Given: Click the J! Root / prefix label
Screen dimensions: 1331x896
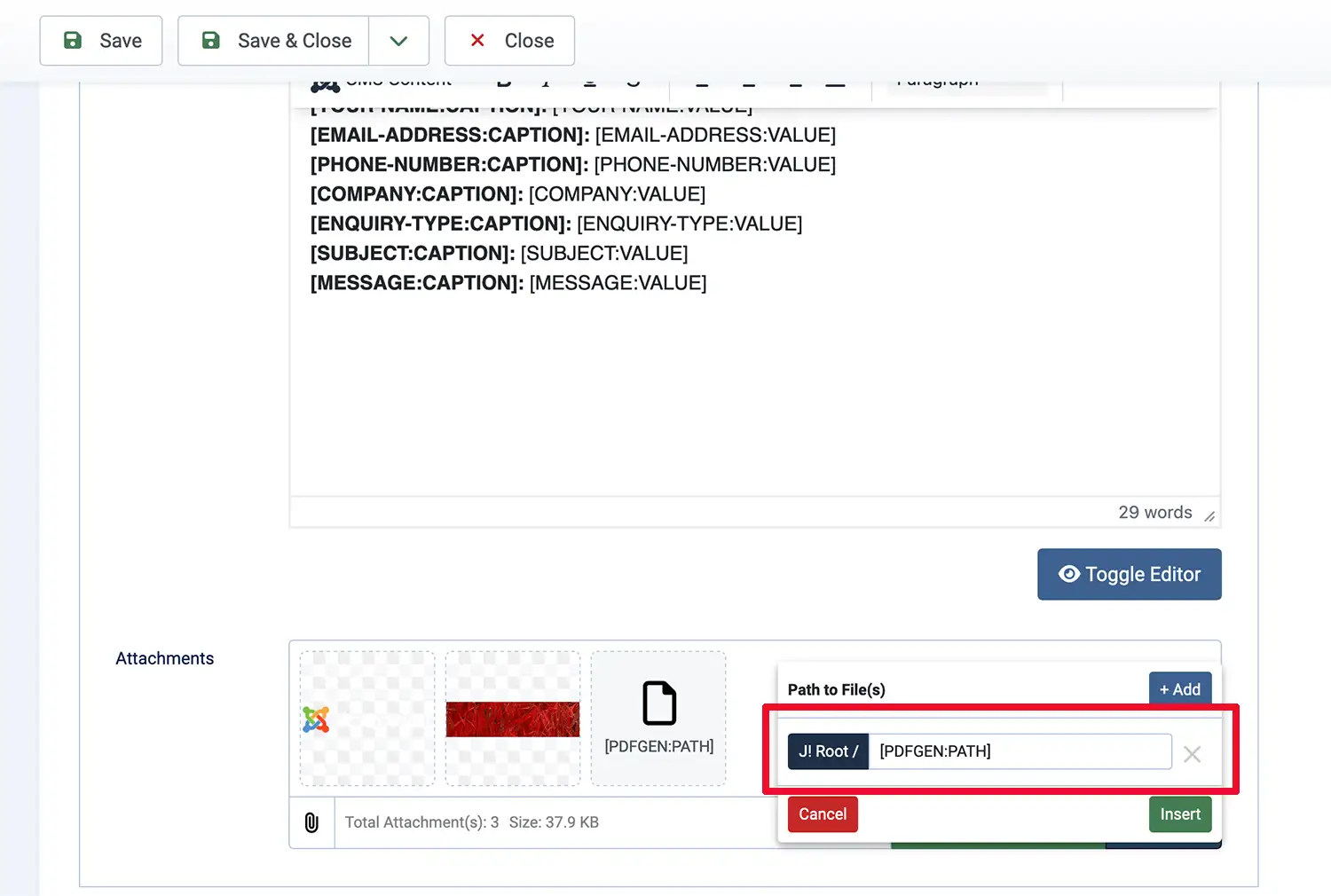Looking at the screenshot, I should tap(828, 751).
